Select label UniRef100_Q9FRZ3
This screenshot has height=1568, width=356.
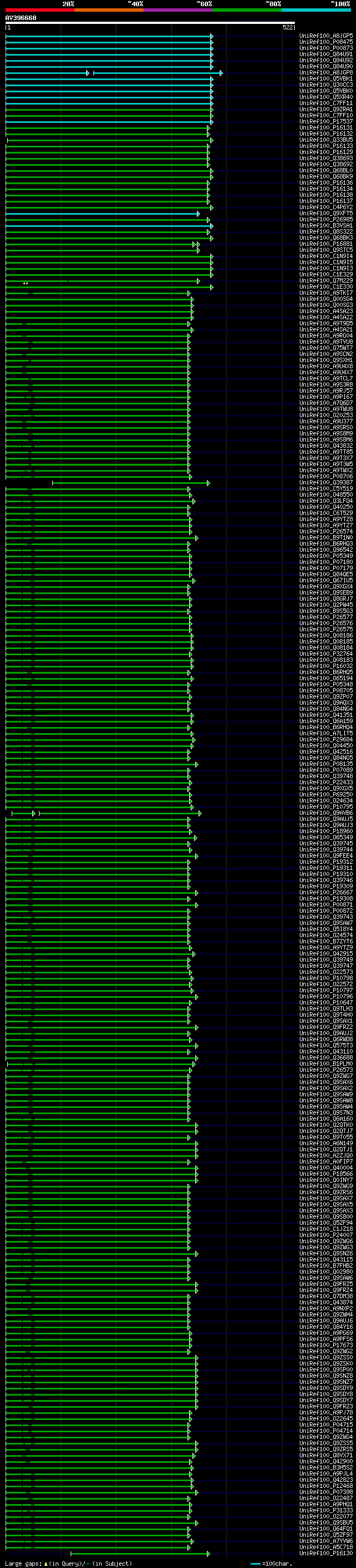pyautogui.click(x=326, y=1406)
